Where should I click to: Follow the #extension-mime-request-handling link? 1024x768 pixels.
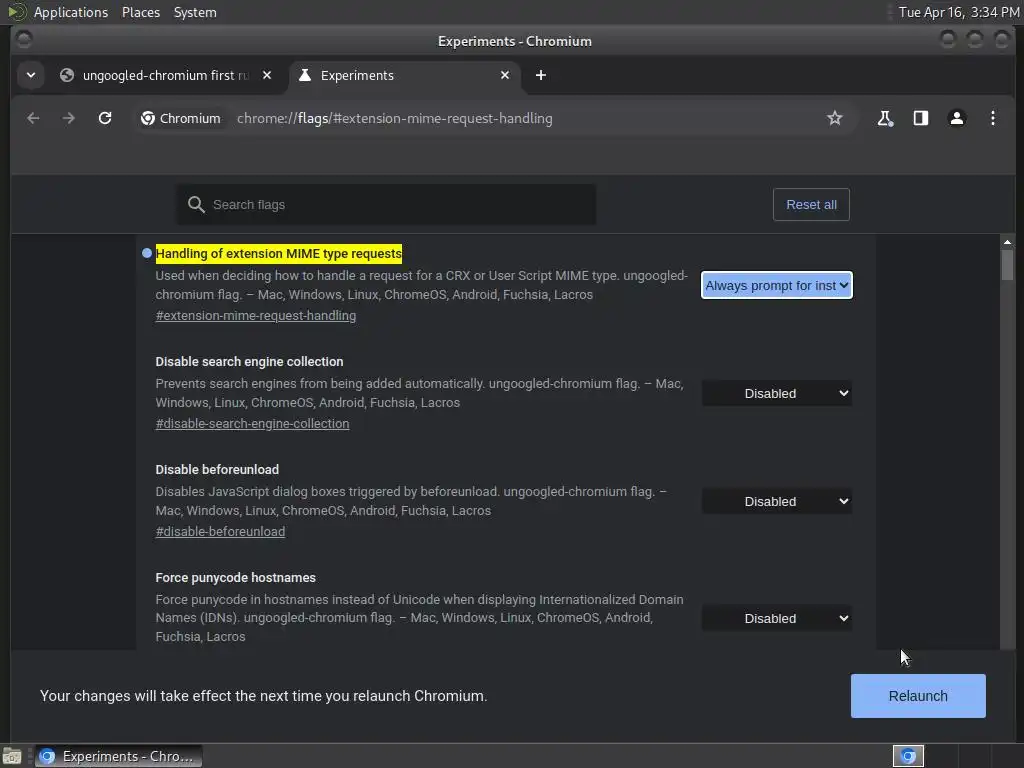point(255,315)
